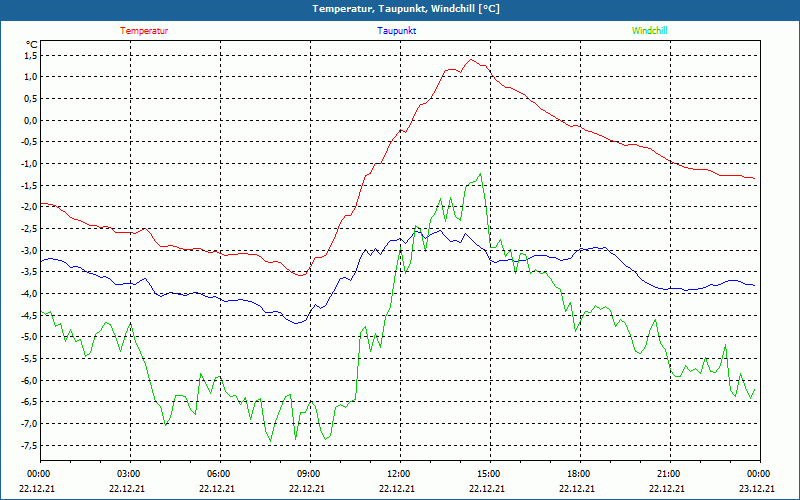Click the -4,0 y-axis value

pyautogui.click(x=29, y=294)
